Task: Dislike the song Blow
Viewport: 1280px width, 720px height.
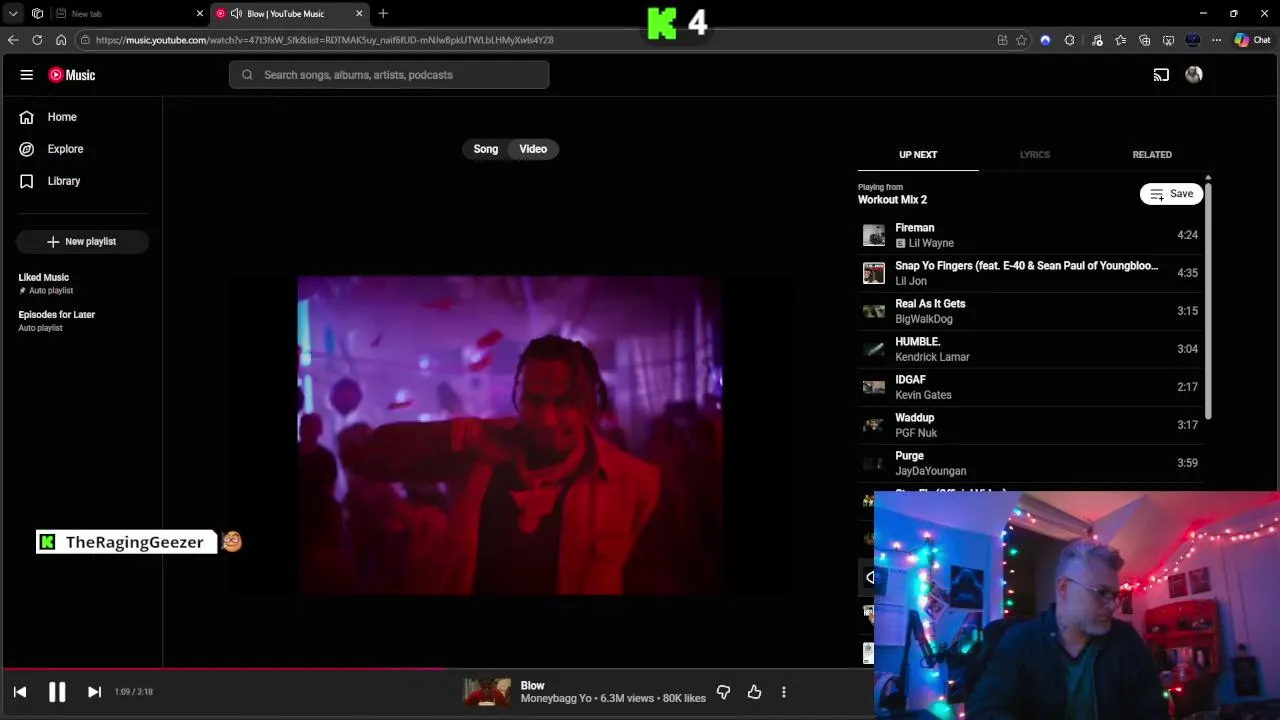Action: pyautogui.click(x=723, y=692)
